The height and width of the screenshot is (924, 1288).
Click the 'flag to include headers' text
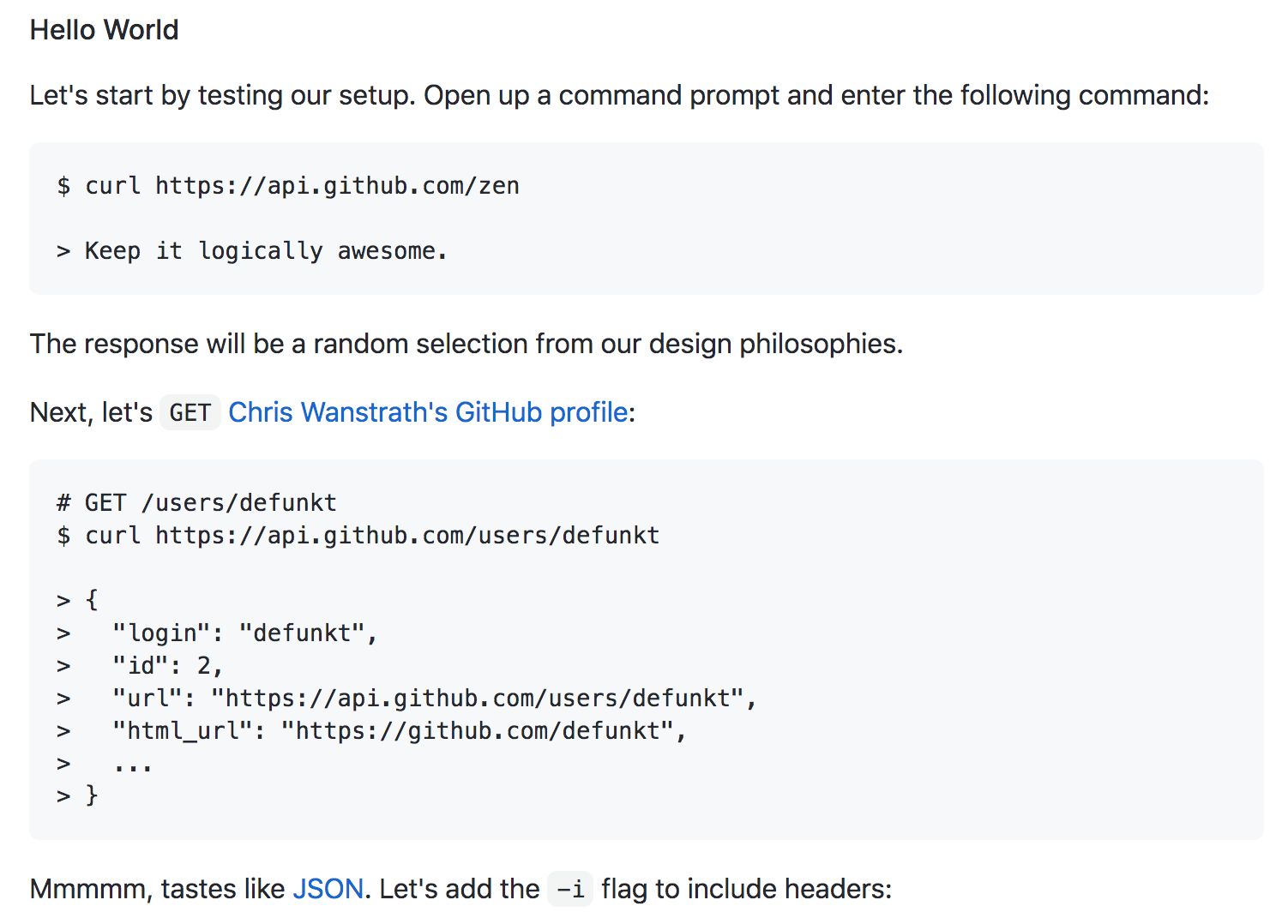[746, 889]
